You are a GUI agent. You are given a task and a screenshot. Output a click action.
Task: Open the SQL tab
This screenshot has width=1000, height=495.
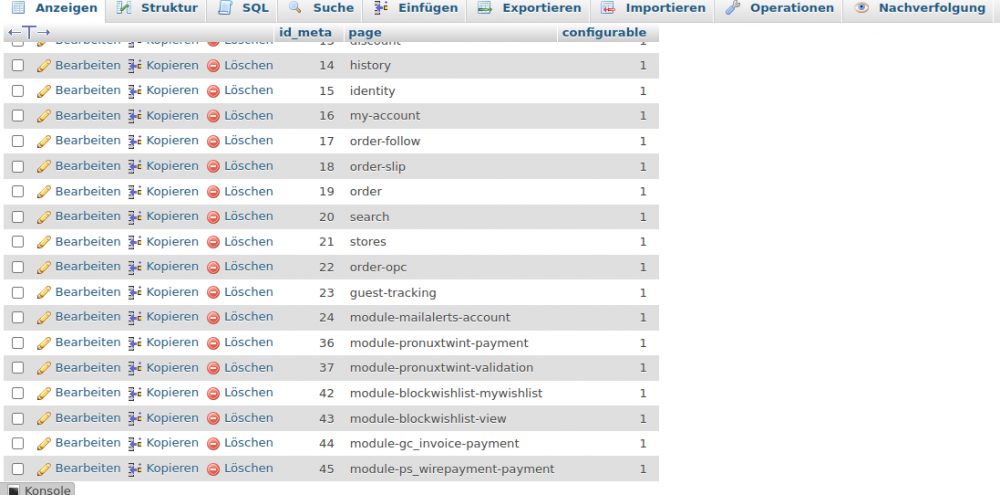click(x=244, y=9)
